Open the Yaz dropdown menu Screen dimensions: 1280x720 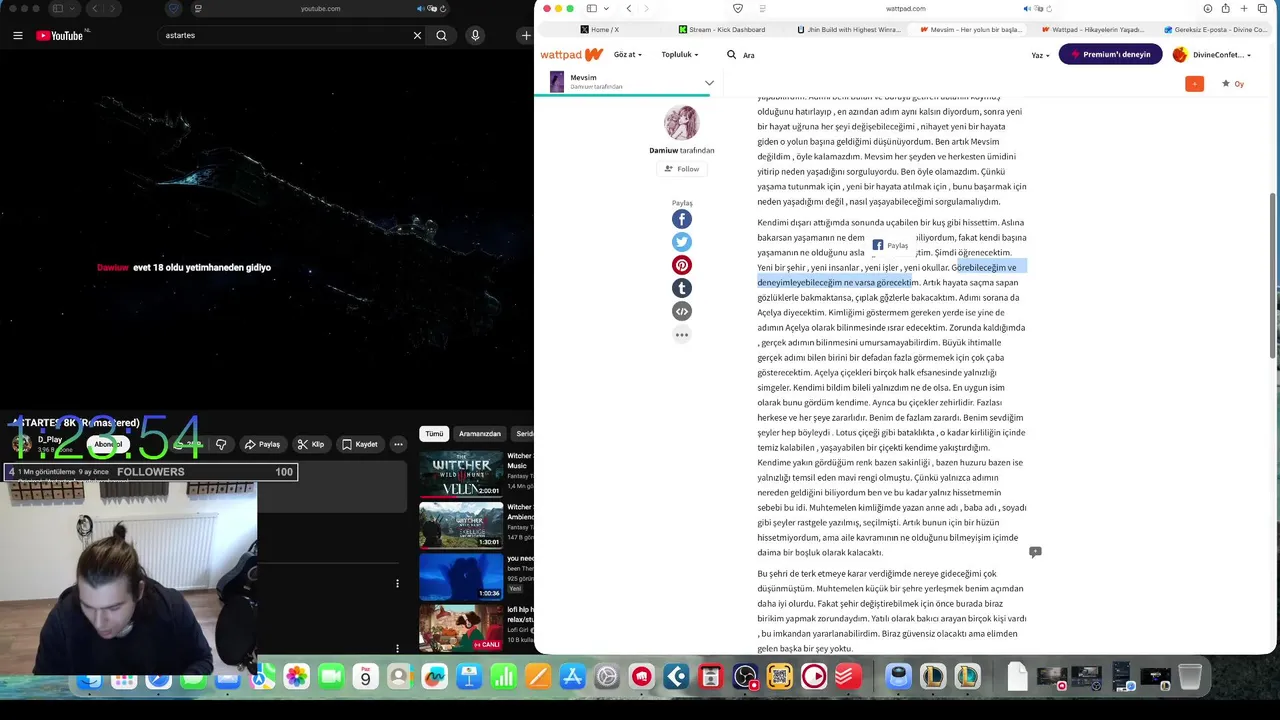click(x=1041, y=55)
